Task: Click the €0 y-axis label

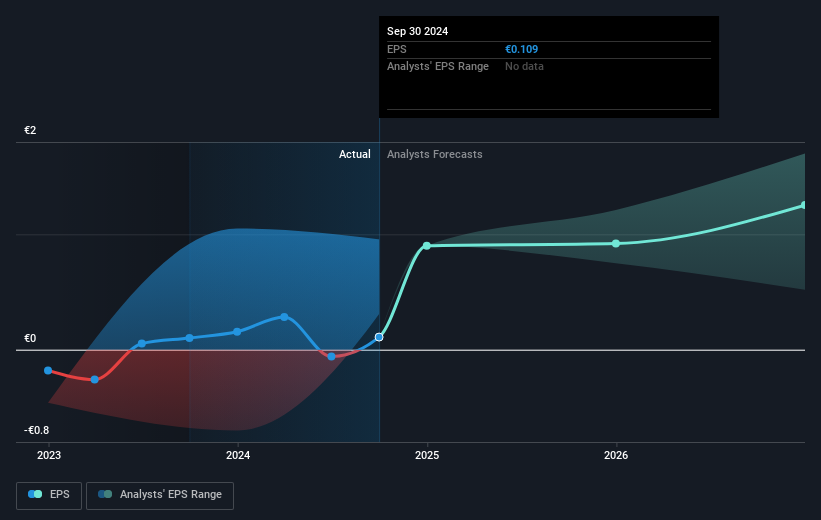Action: click(30, 338)
